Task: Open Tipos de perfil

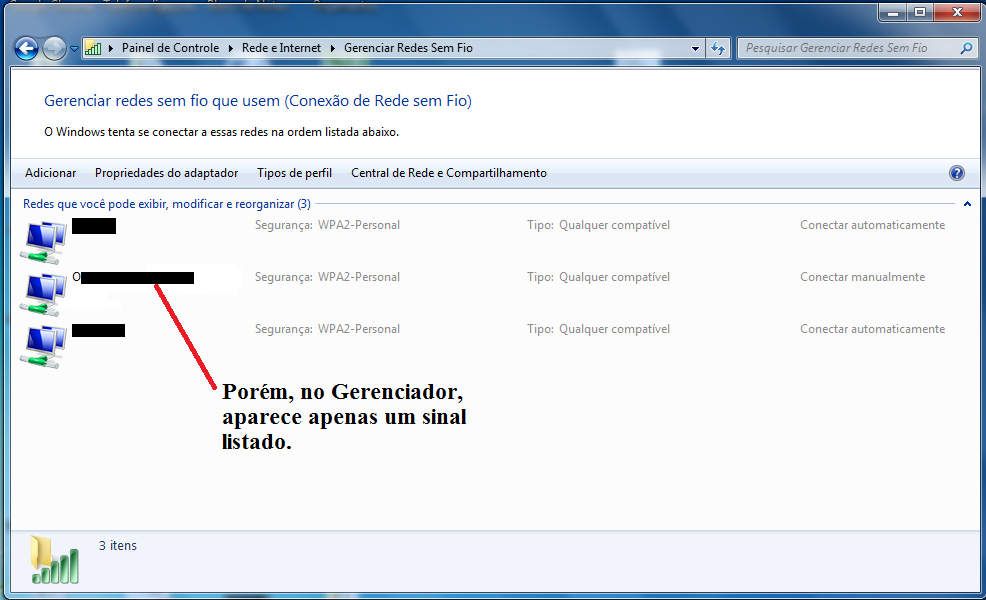Action: pos(294,173)
